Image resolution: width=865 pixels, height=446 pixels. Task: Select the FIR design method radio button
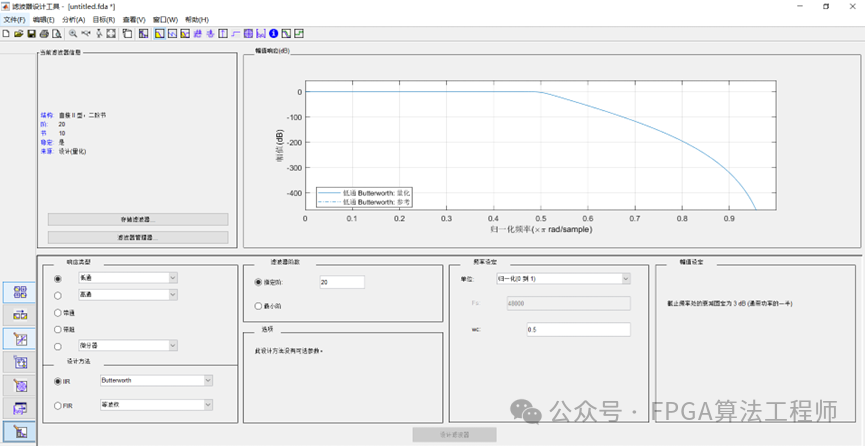point(58,405)
